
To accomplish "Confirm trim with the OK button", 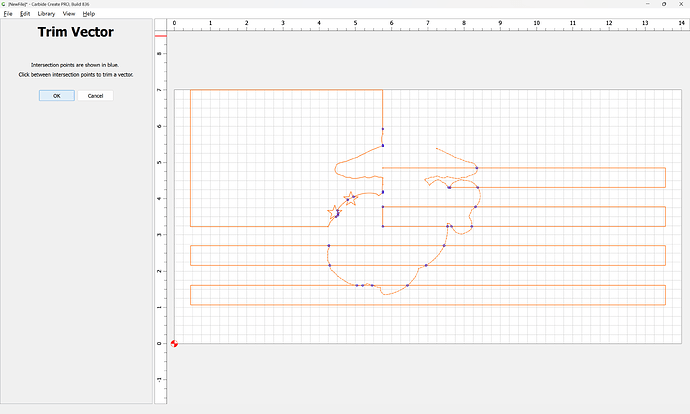I will [x=56, y=96].
